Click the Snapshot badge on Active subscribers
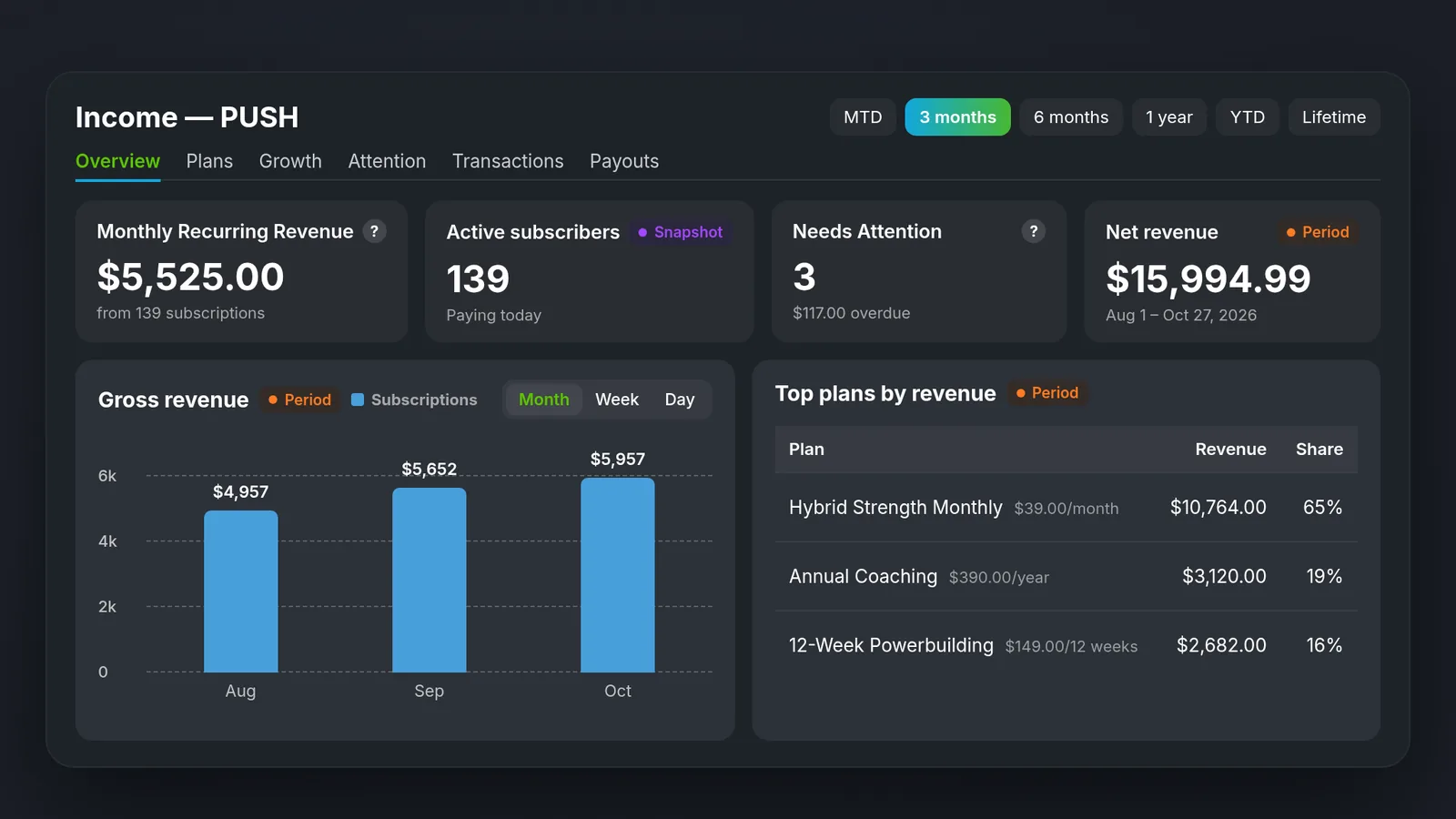The image size is (1456, 819). click(x=681, y=232)
